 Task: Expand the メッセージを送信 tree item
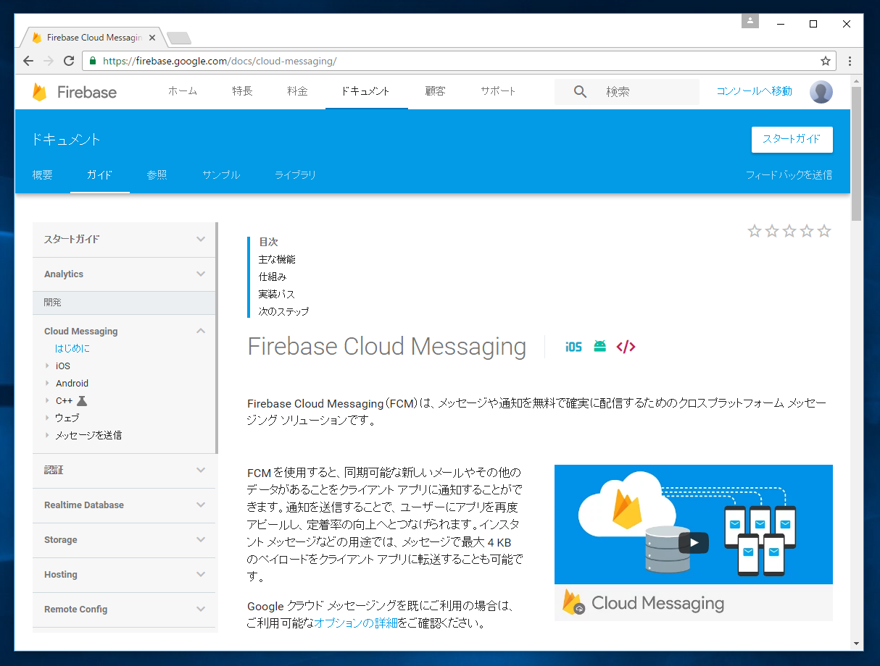pyautogui.click(x=47, y=435)
